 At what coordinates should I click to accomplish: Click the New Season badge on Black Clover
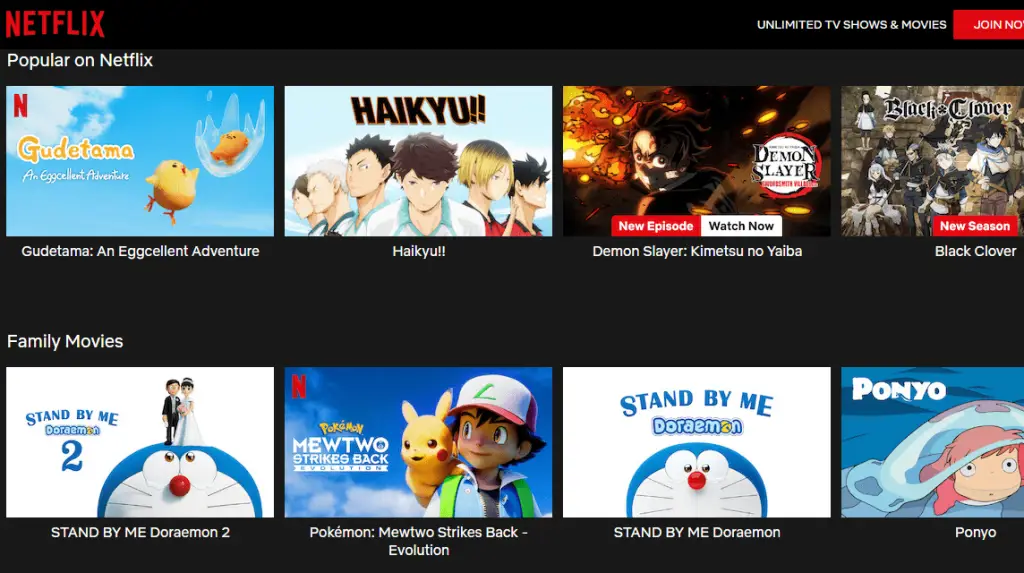[974, 226]
